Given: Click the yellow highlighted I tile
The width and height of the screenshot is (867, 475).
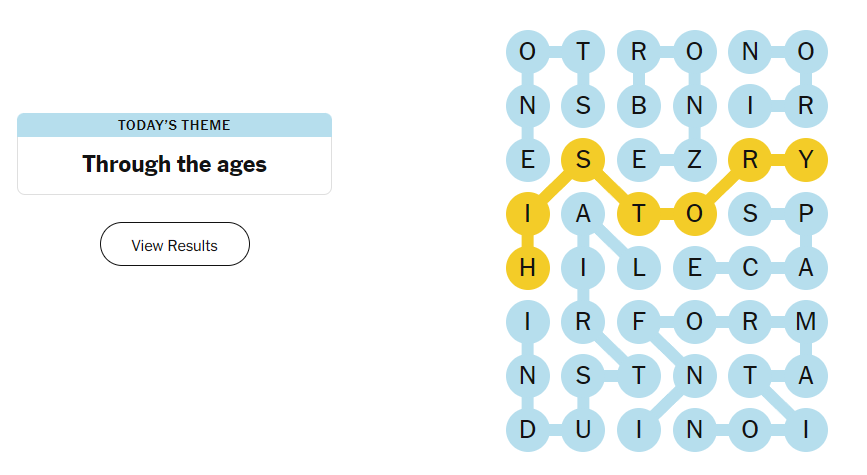Looking at the screenshot, I should (x=528, y=214).
